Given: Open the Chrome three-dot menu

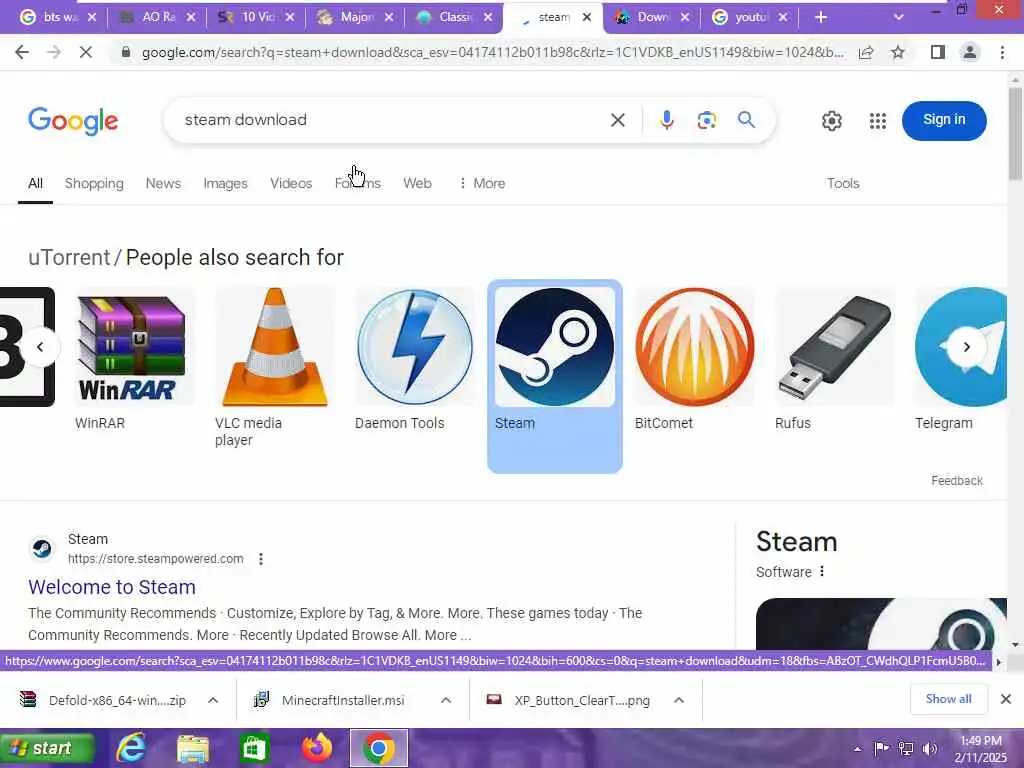Looking at the screenshot, I should 1002,52.
